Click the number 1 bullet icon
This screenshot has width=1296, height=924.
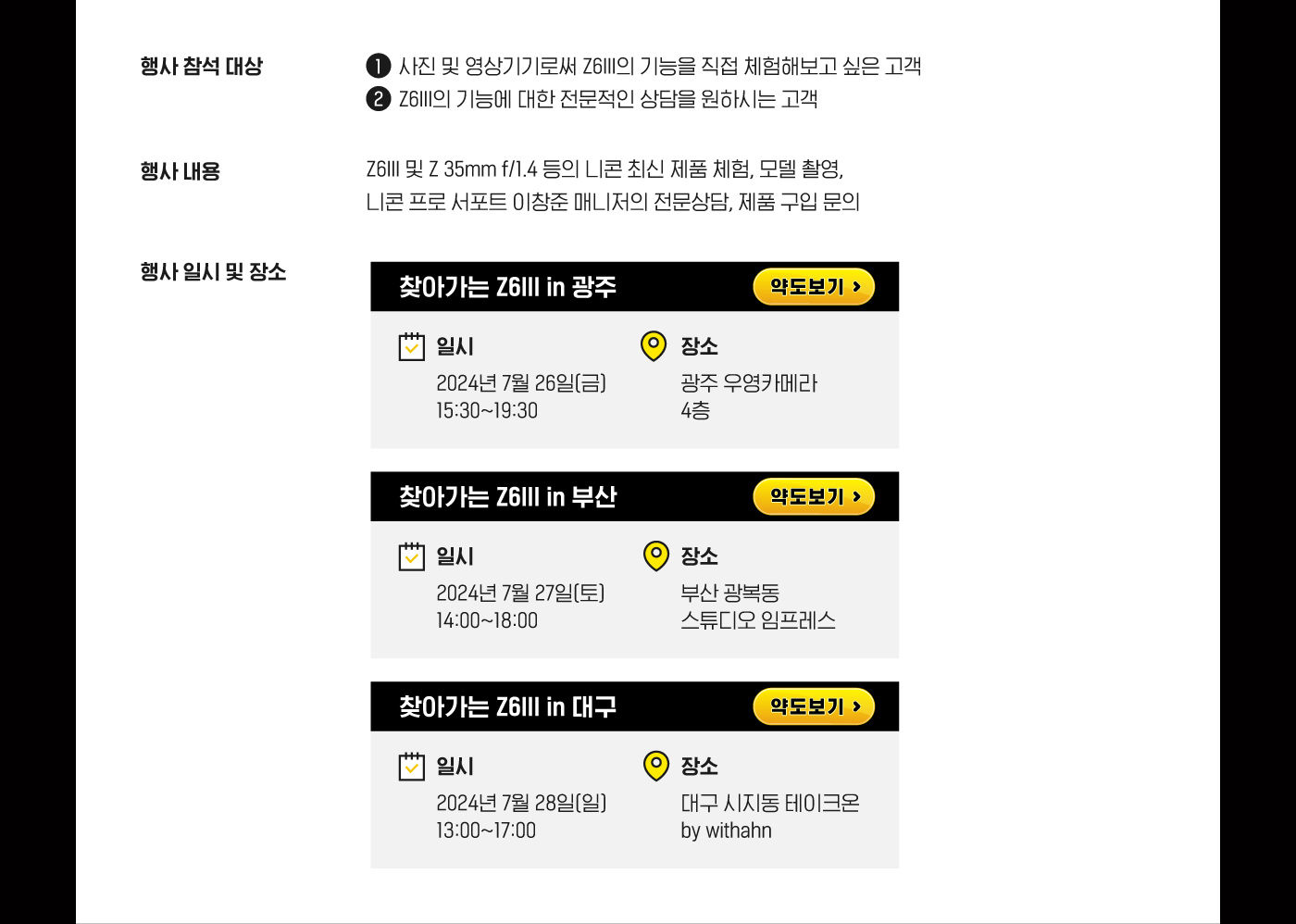378,66
